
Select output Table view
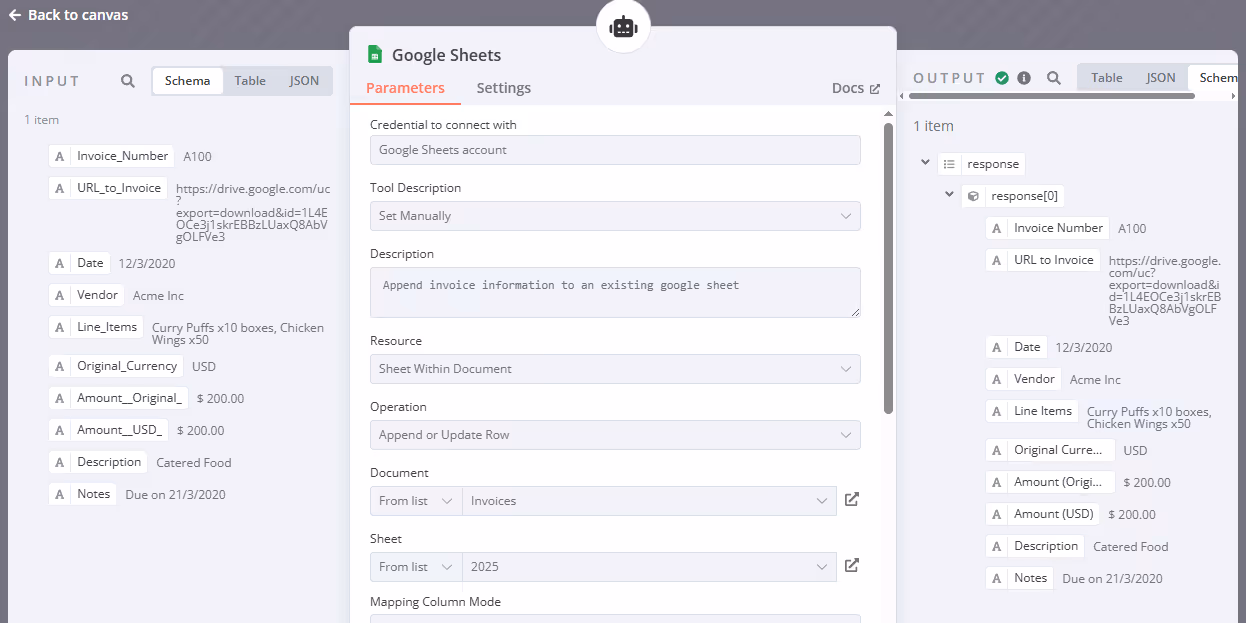(1106, 78)
